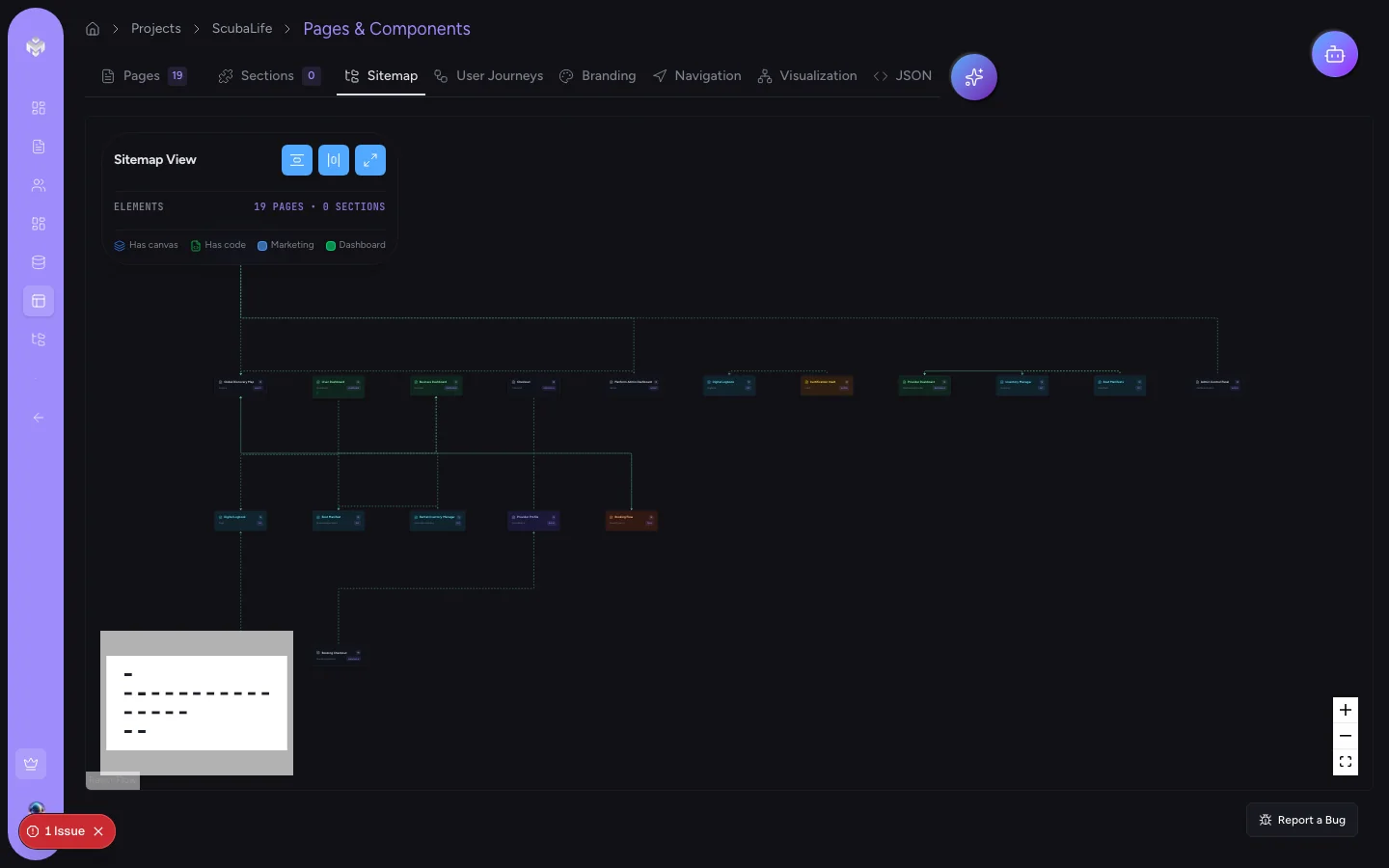Viewport: 1389px width, 868px height.
Task: Click the app logo in the sidebar
Action: (36, 46)
